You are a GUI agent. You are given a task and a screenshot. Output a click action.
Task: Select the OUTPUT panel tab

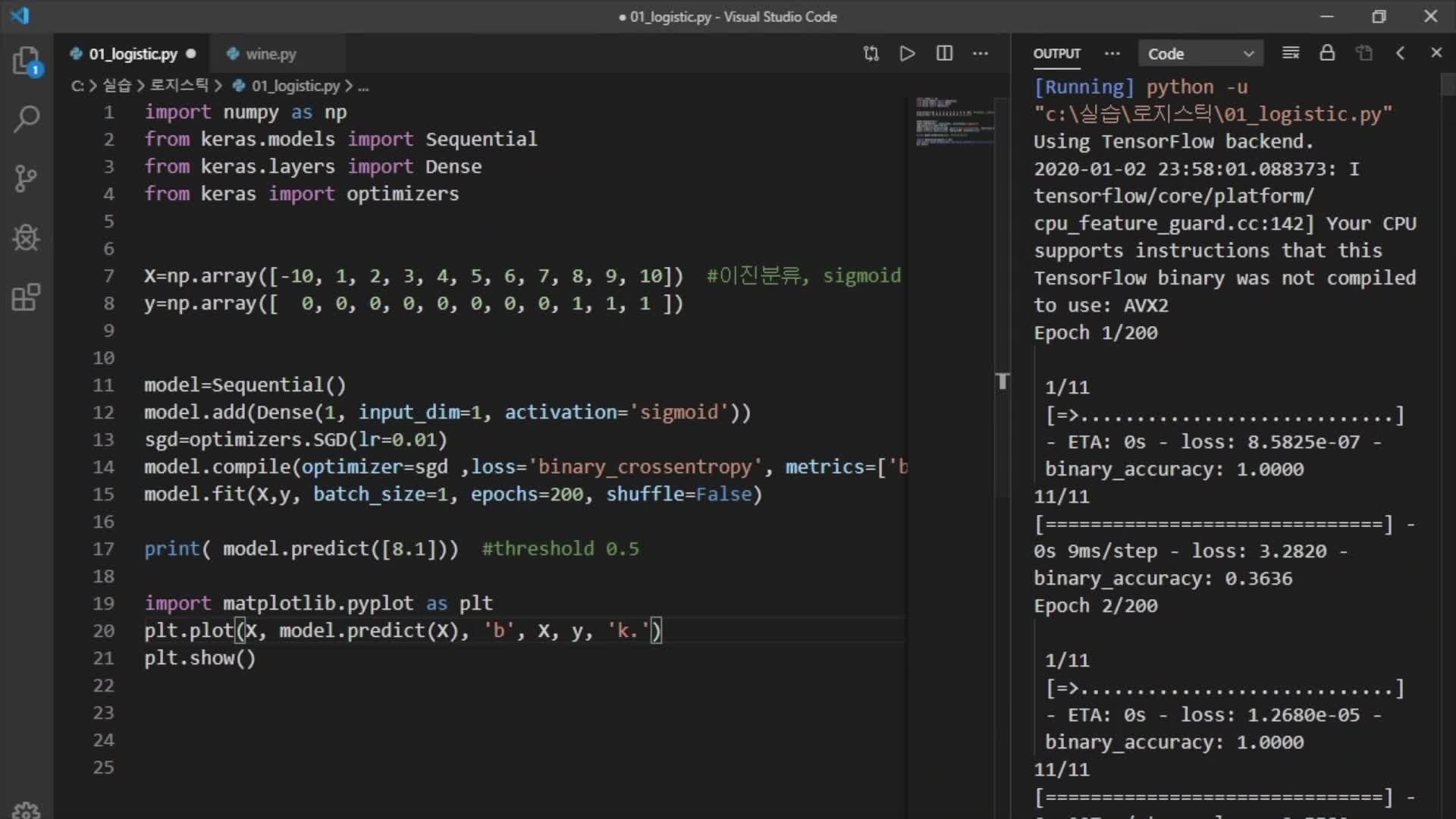1056,54
